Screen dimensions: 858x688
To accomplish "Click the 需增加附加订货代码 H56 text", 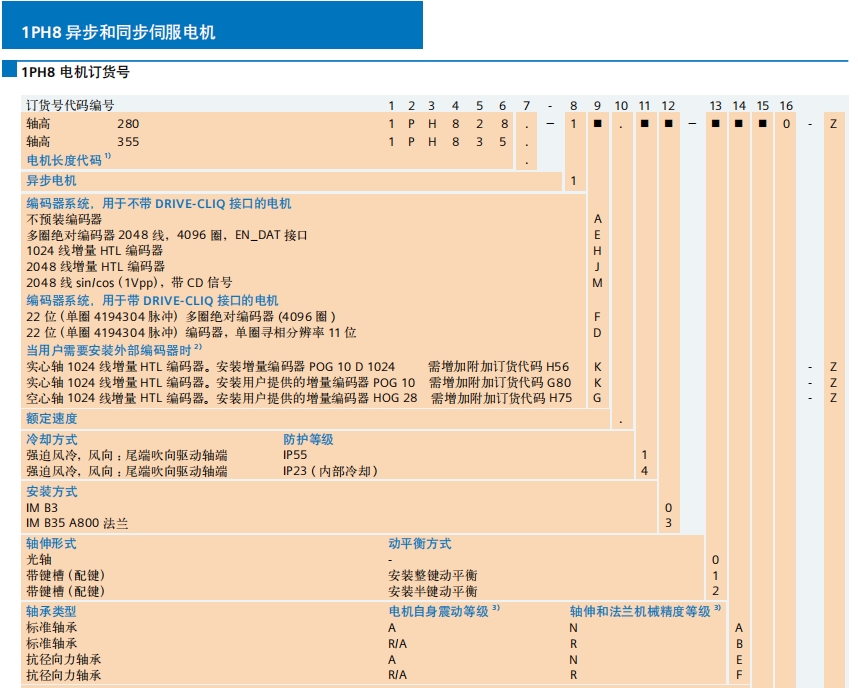I will pyautogui.click(x=498, y=367).
